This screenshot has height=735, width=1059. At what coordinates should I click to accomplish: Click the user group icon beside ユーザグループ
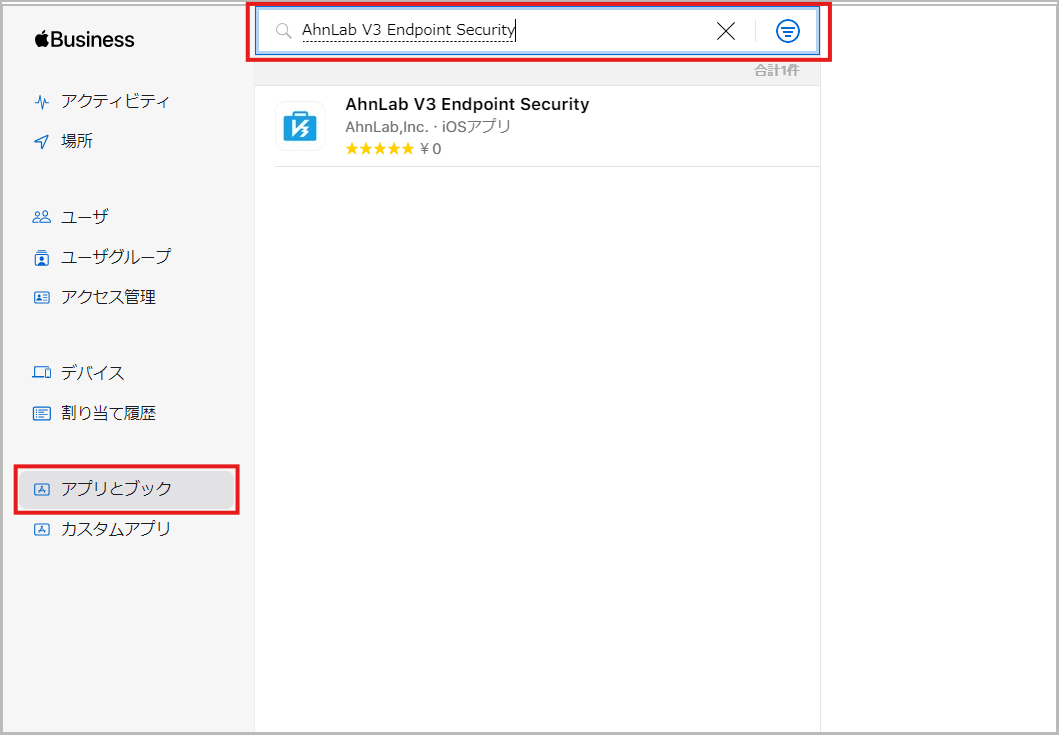[x=41, y=258]
